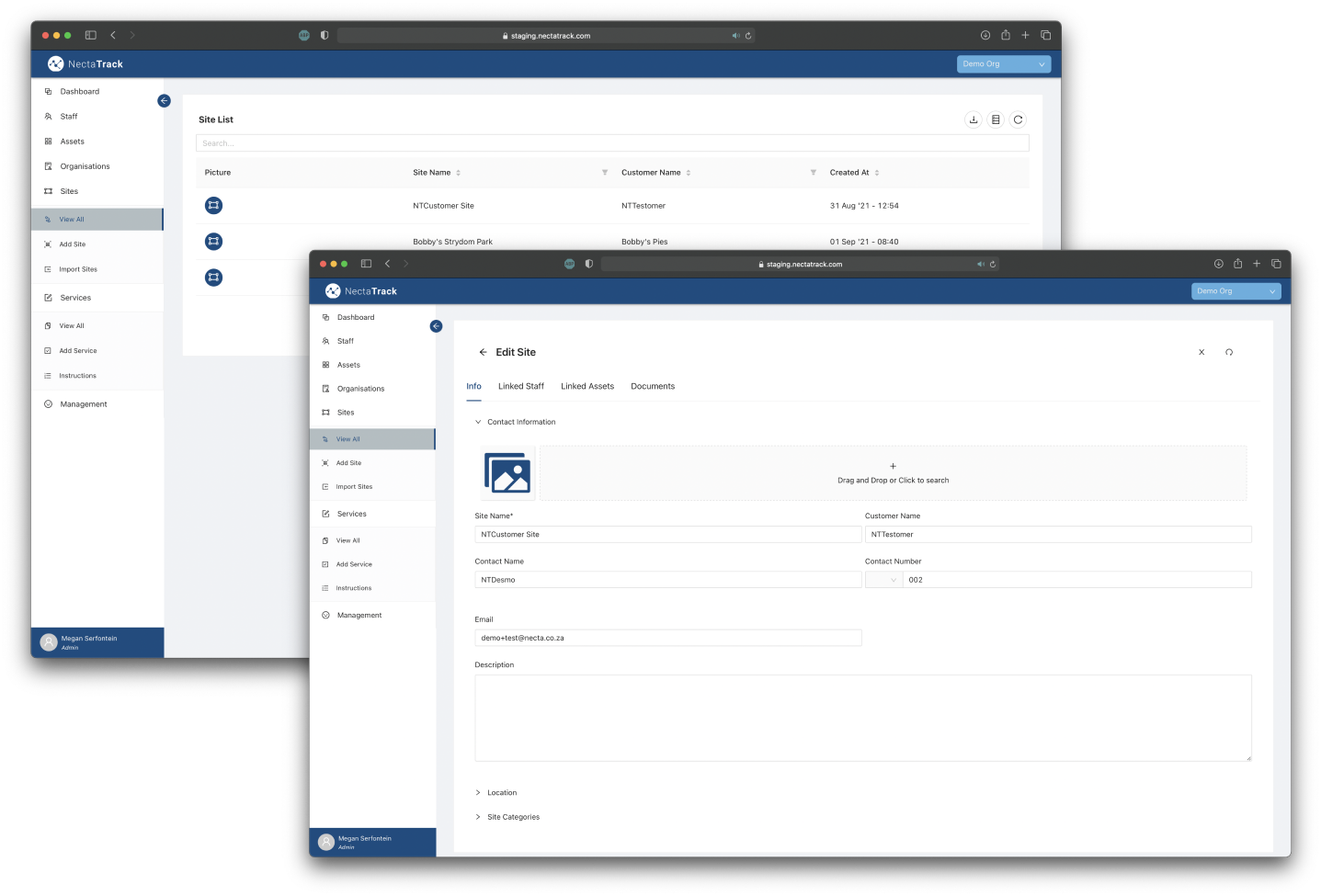
Task: Export the Site List using the download icon
Action: point(974,119)
